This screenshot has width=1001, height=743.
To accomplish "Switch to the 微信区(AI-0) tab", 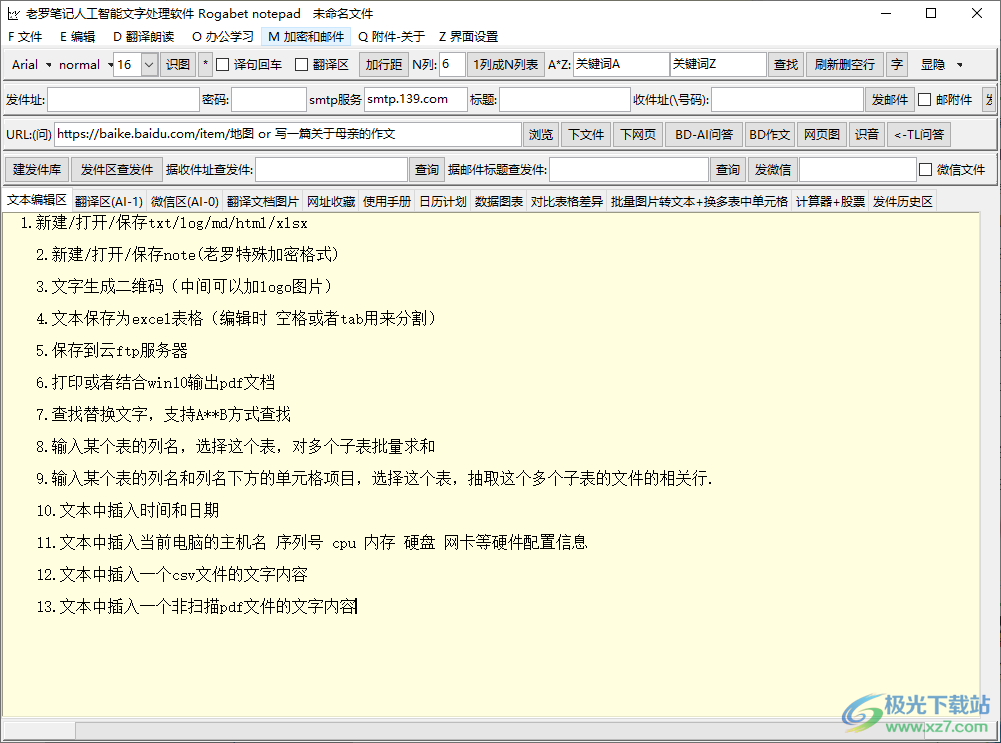I will click(x=184, y=202).
